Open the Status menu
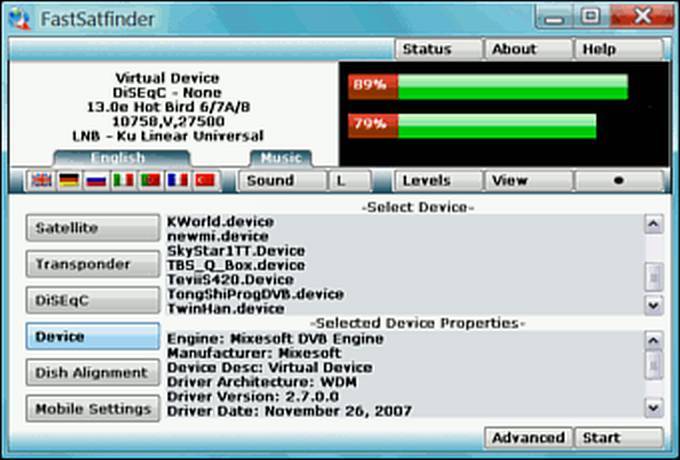This screenshot has width=680, height=460. [438, 49]
